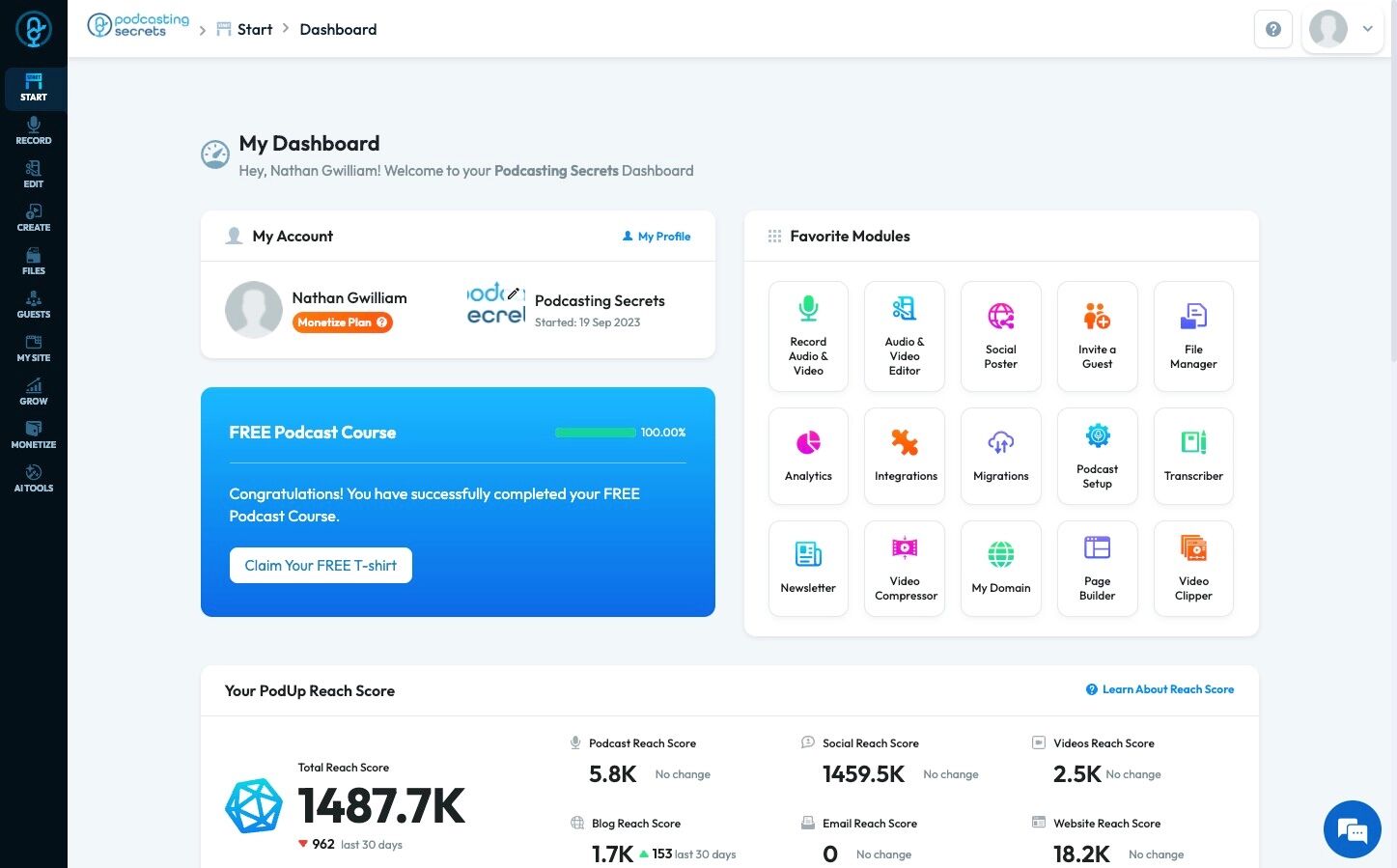The image size is (1397, 868).
Task: Click the top-right user avatar
Action: pyautogui.click(x=1328, y=29)
